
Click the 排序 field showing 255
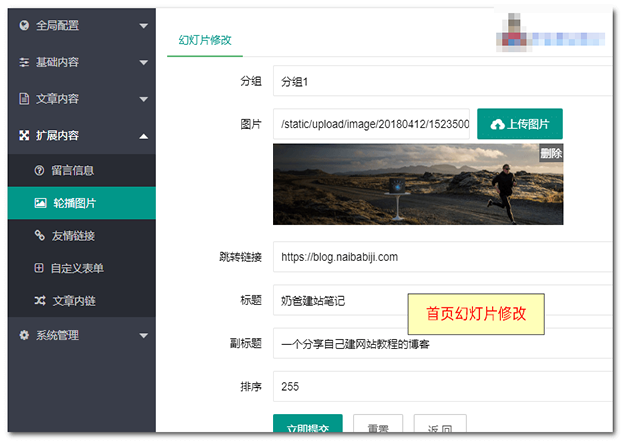pyautogui.click(x=443, y=386)
